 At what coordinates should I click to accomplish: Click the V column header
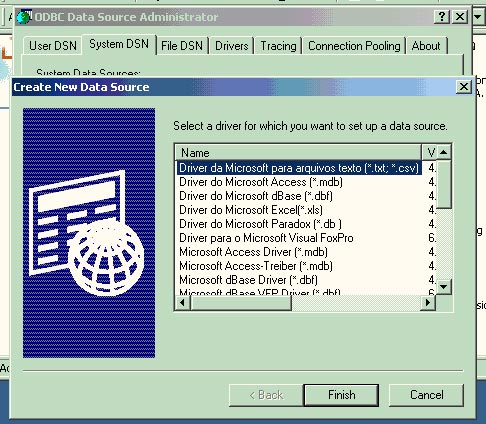[x=429, y=153]
